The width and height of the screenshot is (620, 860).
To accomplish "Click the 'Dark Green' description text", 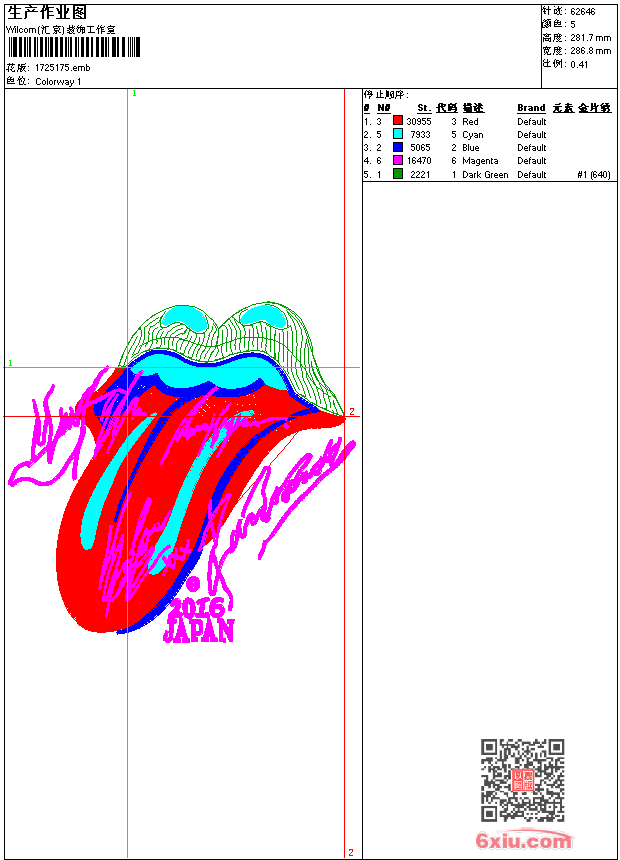I will pos(485,175).
